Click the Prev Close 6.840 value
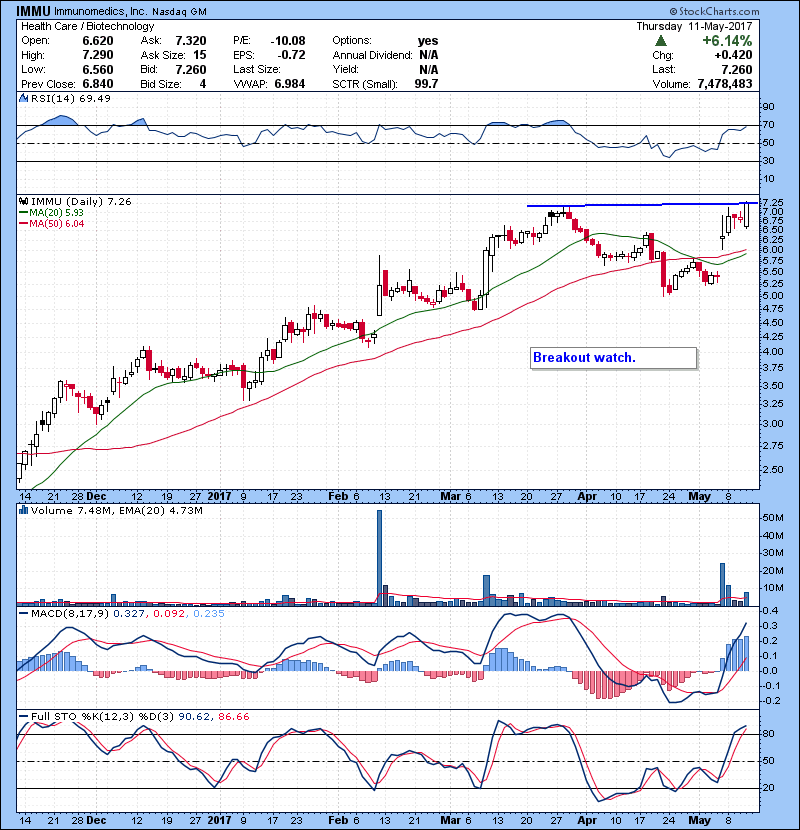Image resolution: width=800 pixels, height=830 pixels. pyautogui.click(x=98, y=84)
